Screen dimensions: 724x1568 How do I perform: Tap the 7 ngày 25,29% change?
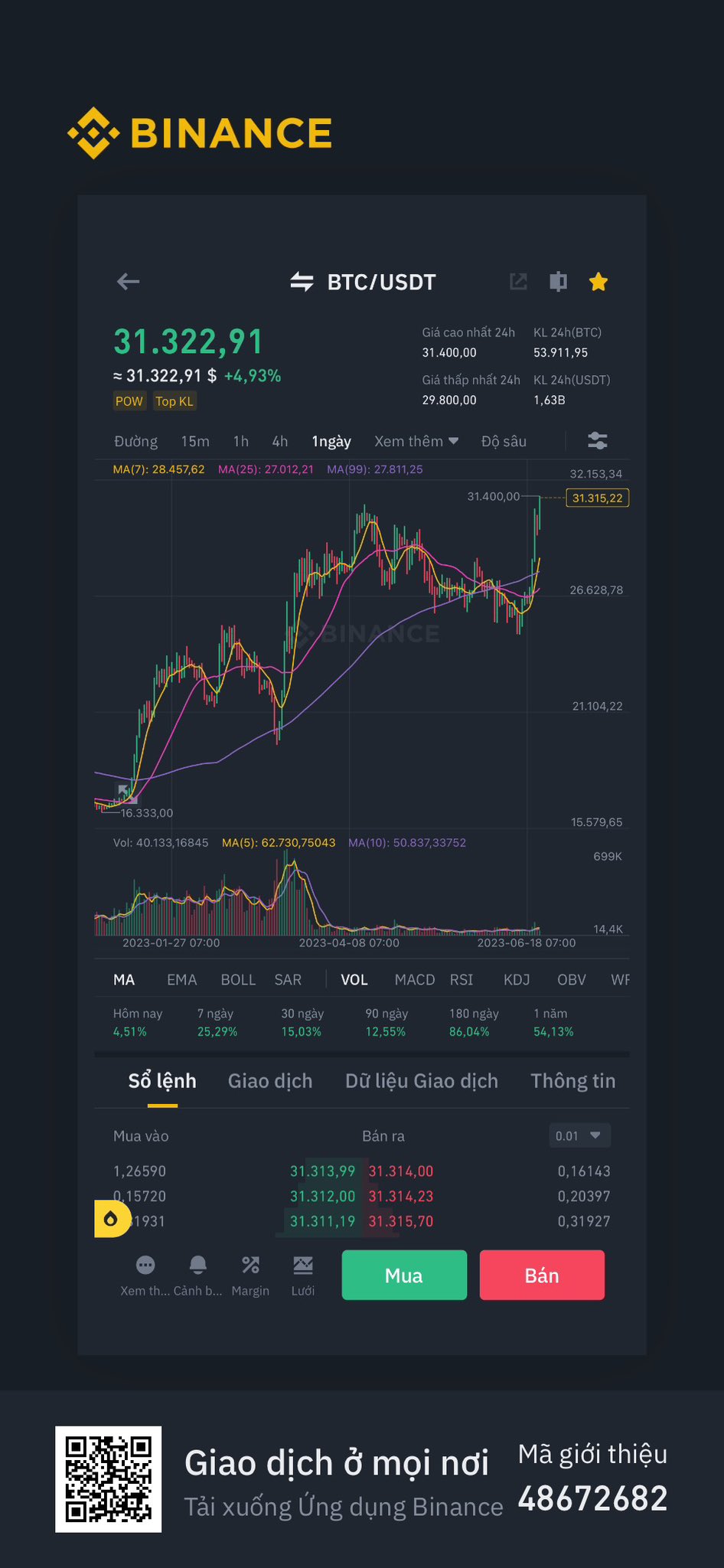click(217, 1022)
